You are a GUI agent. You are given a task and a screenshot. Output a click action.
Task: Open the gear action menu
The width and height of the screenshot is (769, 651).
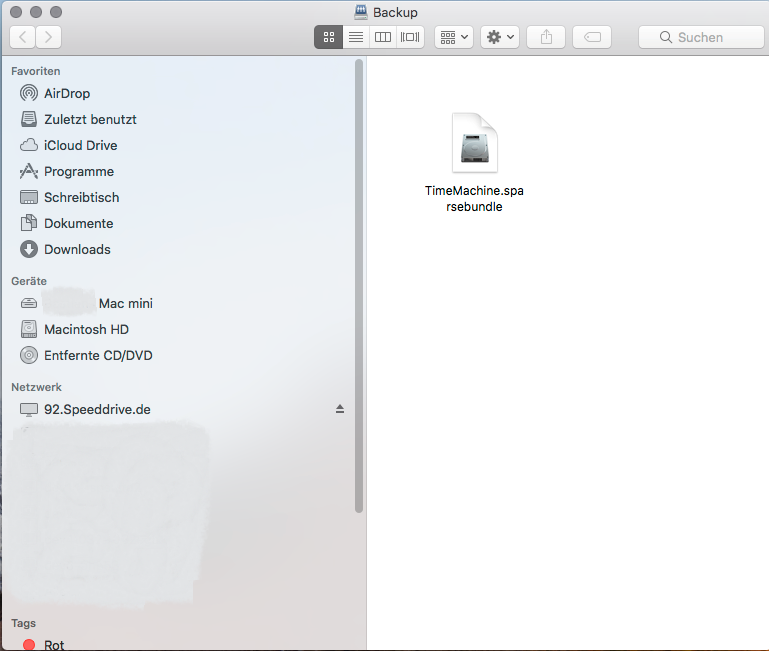(499, 37)
